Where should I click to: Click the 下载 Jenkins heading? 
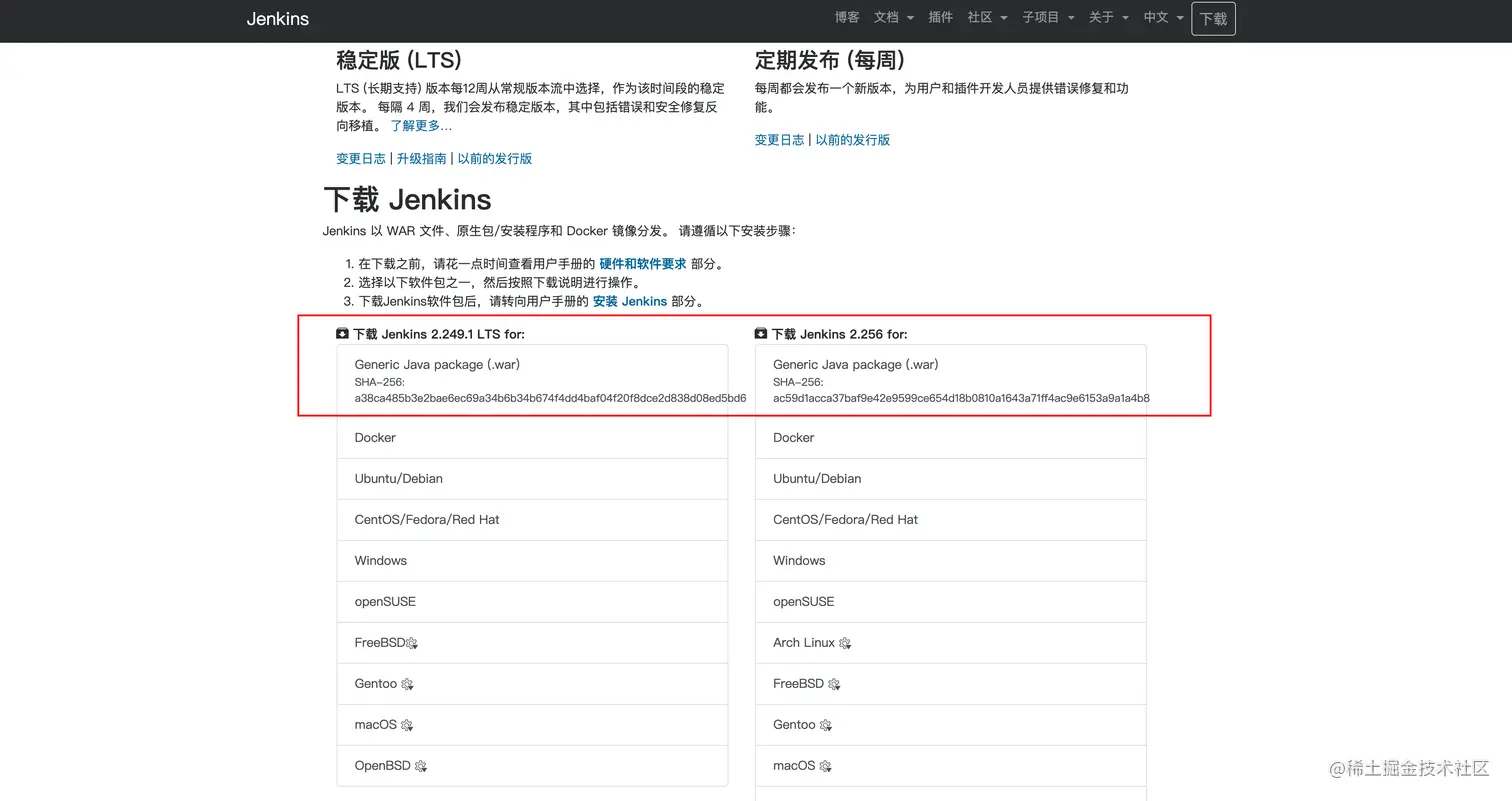tap(407, 199)
